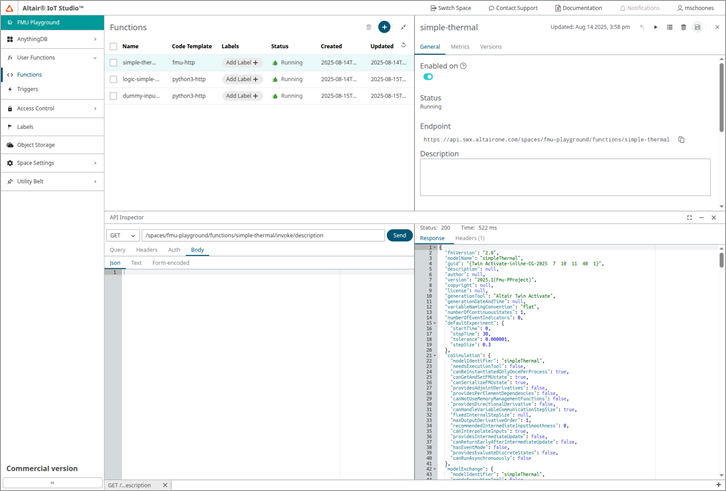The image size is (726, 491).
Task: Run the simple-thermal function play icon
Action: (x=656, y=27)
